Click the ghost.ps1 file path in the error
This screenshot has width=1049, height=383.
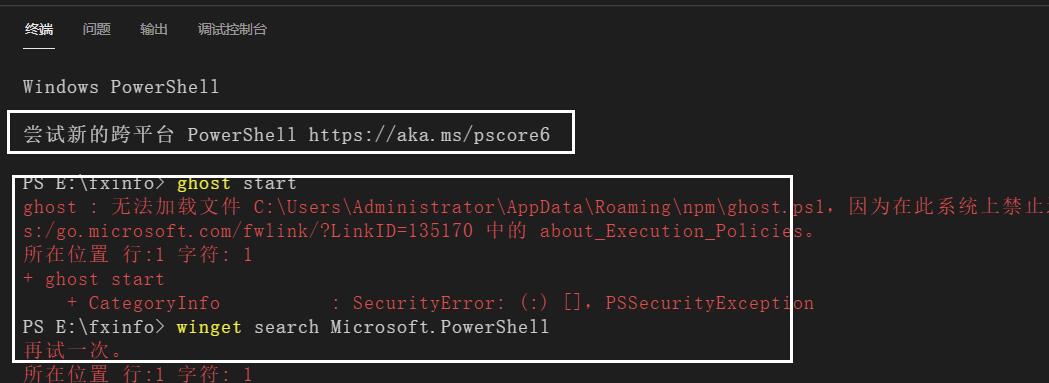(539, 208)
